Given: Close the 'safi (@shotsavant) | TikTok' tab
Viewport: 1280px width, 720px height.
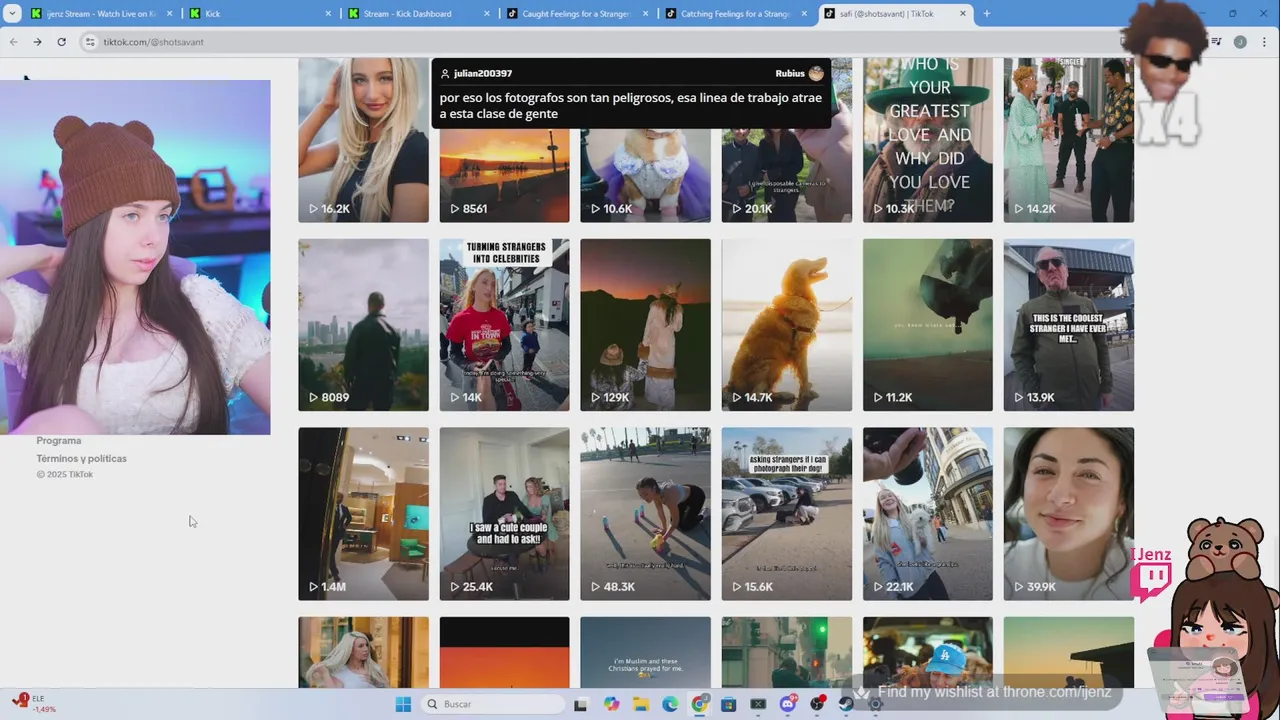Looking at the screenshot, I should click(963, 14).
